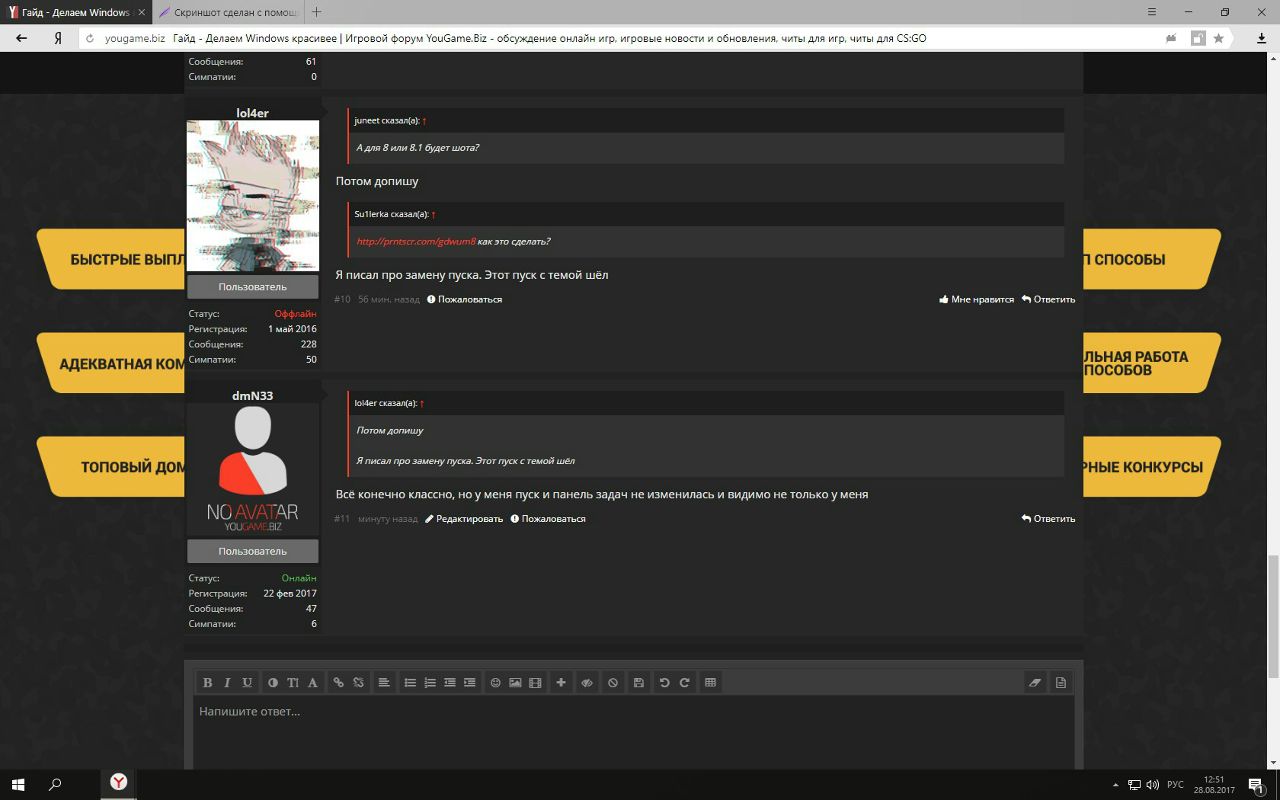Image resolution: width=1280 pixels, height=800 pixels.
Task: Toggle underline formatting in the reply editor
Action: [x=247, y=683]
